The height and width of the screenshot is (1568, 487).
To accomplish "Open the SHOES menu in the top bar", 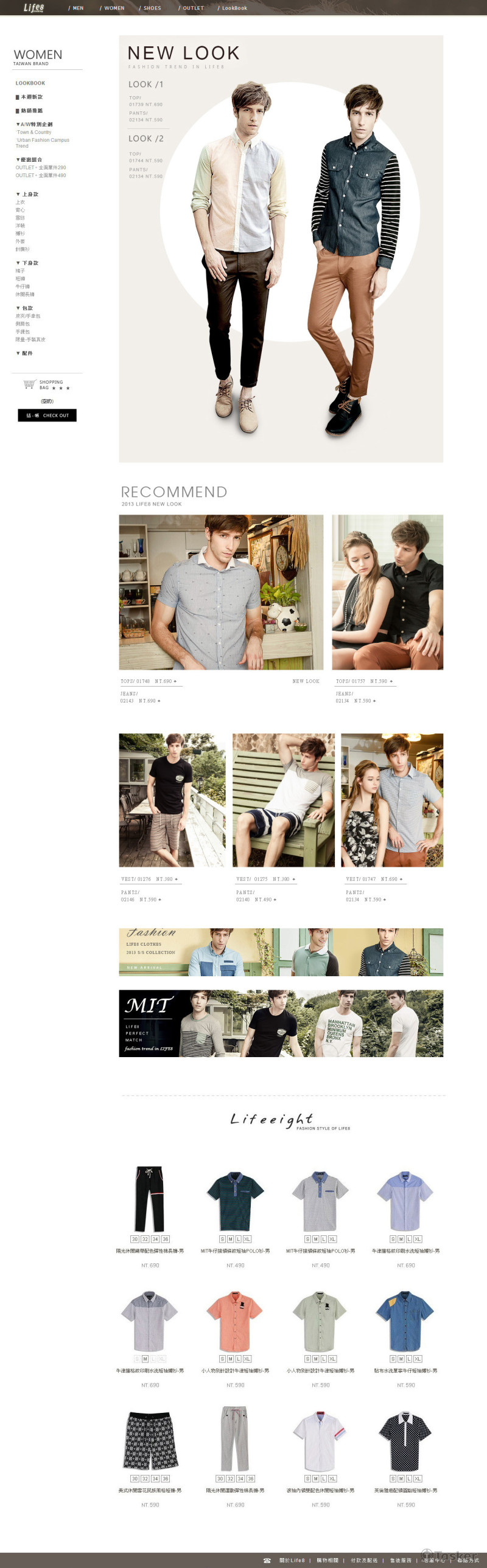I will click(x=150, y=8).
